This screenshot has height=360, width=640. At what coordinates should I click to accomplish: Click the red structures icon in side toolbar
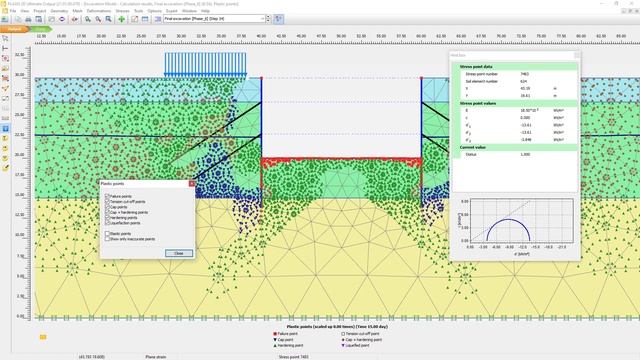[5, 78]
